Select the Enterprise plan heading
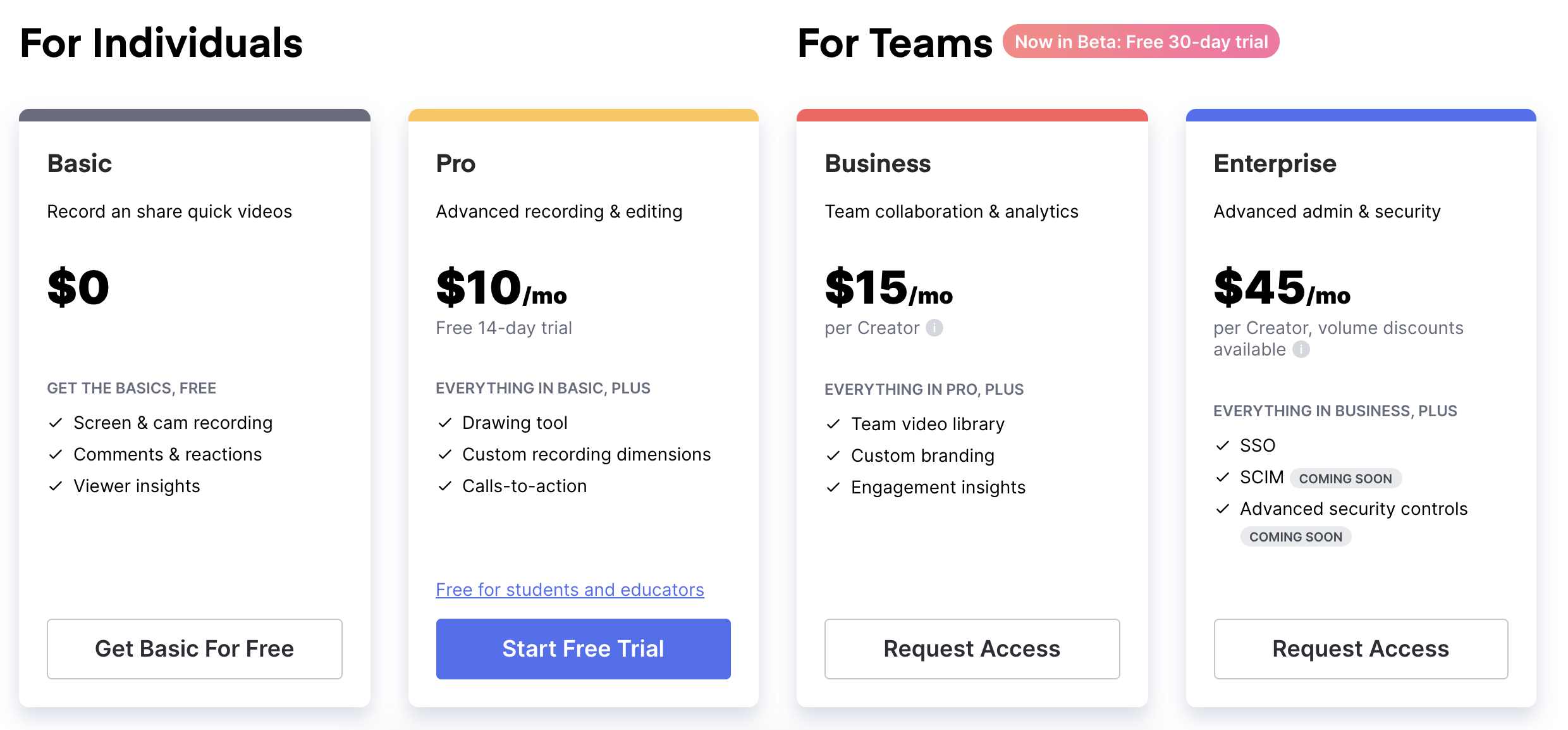 pyautogui.click(x=1275, y=163)
